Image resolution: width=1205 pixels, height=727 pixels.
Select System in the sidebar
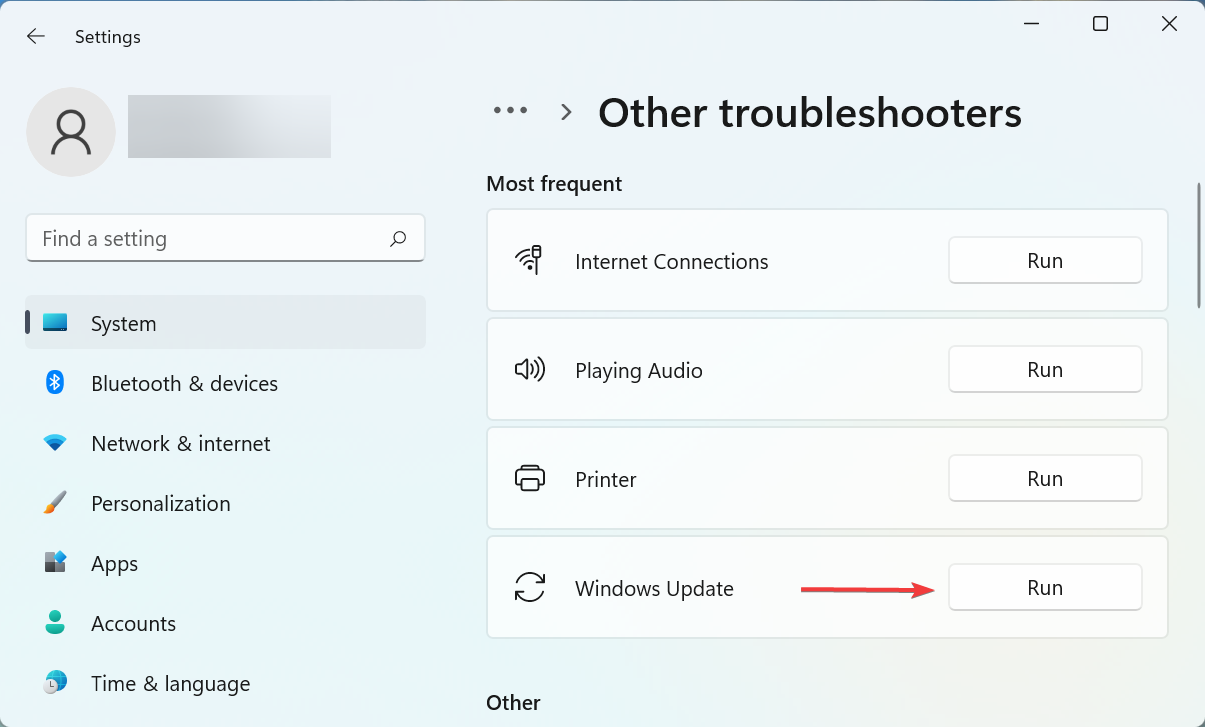pos(123,323)
